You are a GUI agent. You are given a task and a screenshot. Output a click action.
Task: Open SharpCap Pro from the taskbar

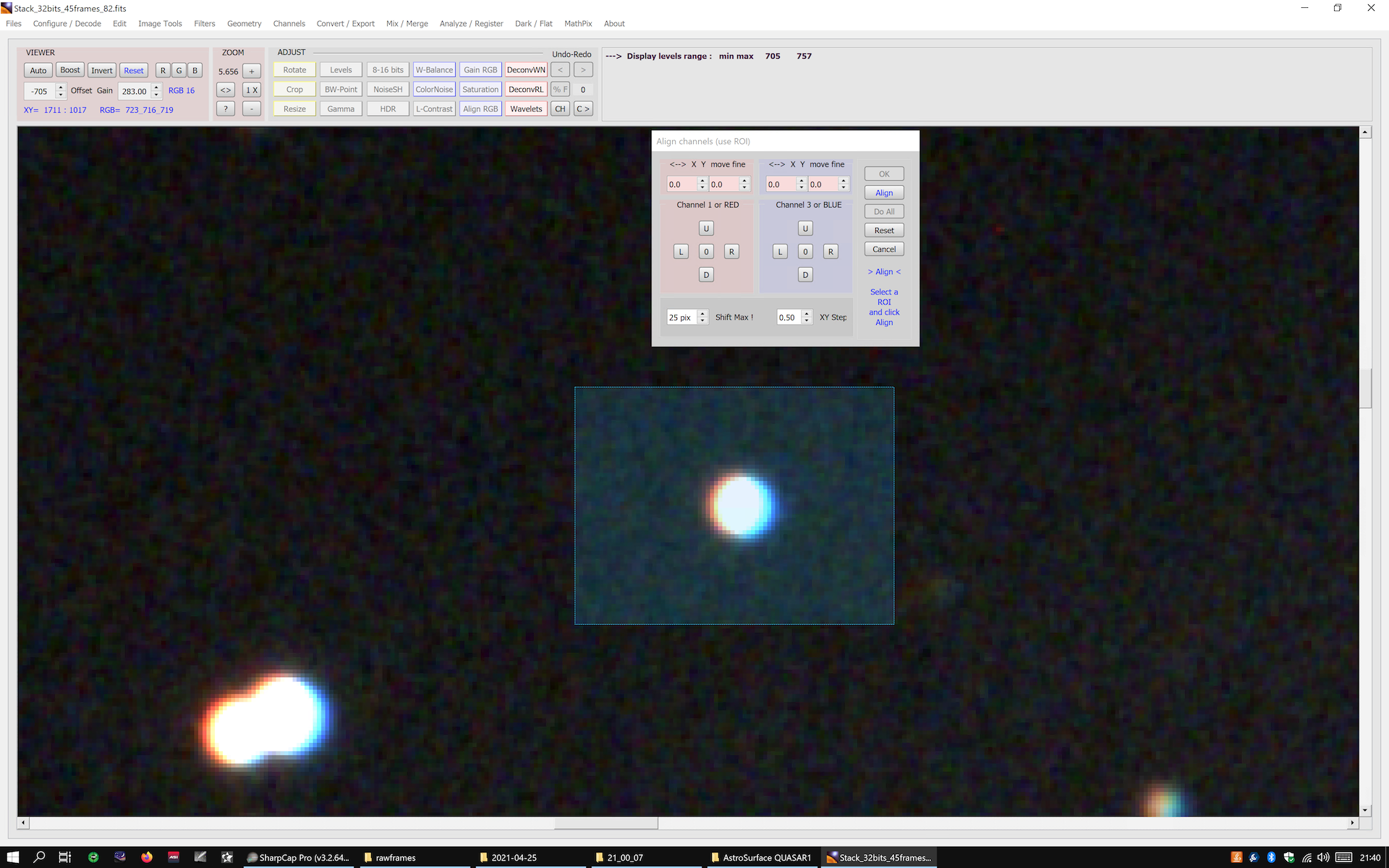point(298,857)
